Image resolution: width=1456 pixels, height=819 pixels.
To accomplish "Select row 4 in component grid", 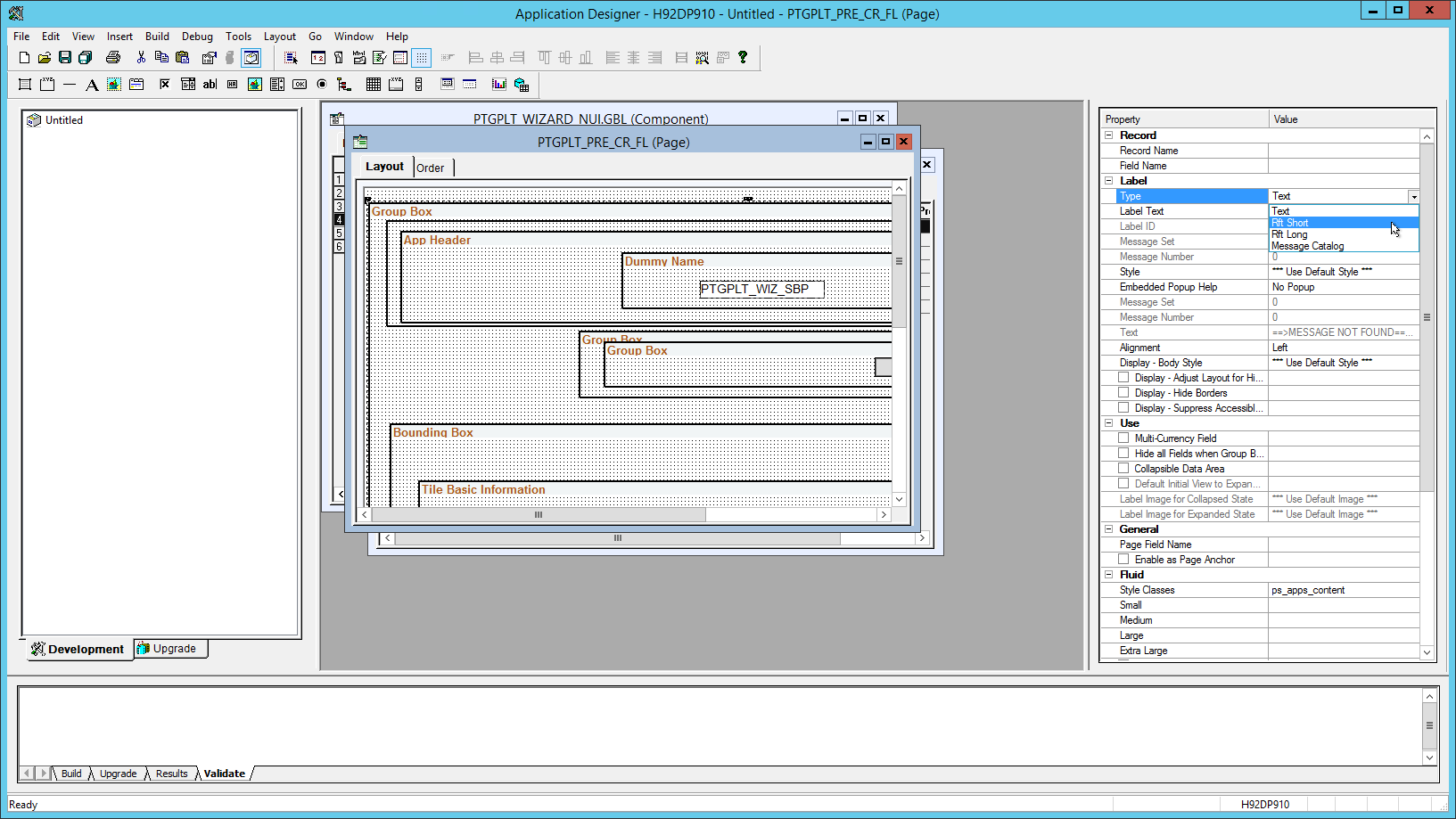I will point(339,219).
